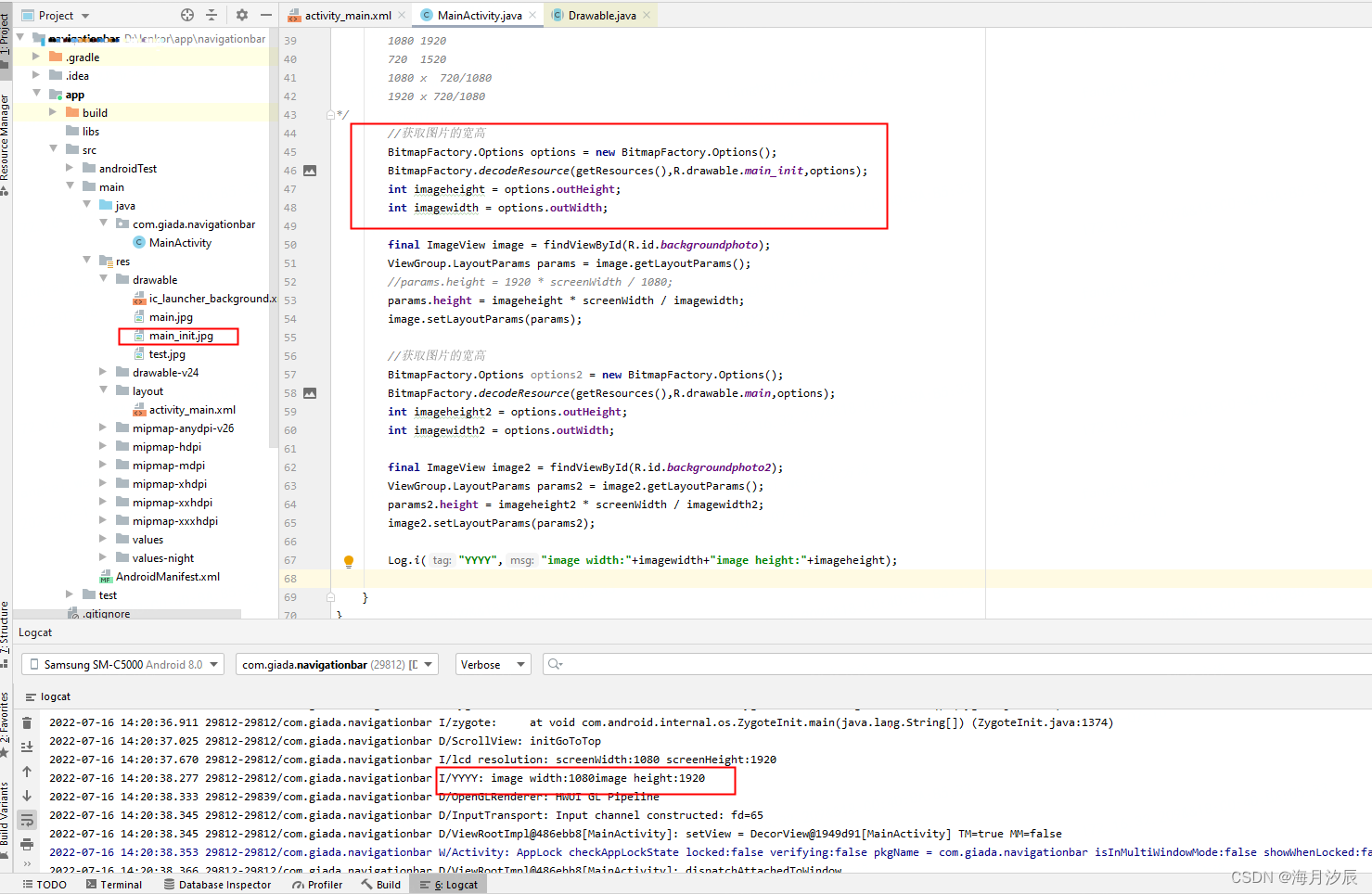Open Project panel settings gear

(242, 15)
